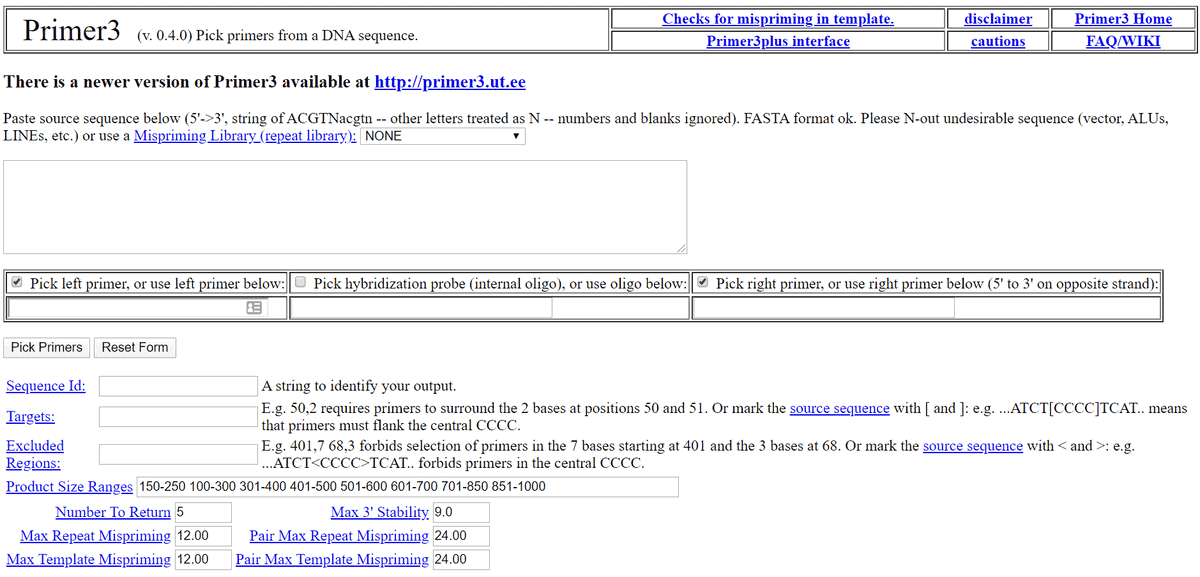Open the source sequence link in Excluded Regions description
Viewport: 1200px width, 577px height.
point(972,446)
